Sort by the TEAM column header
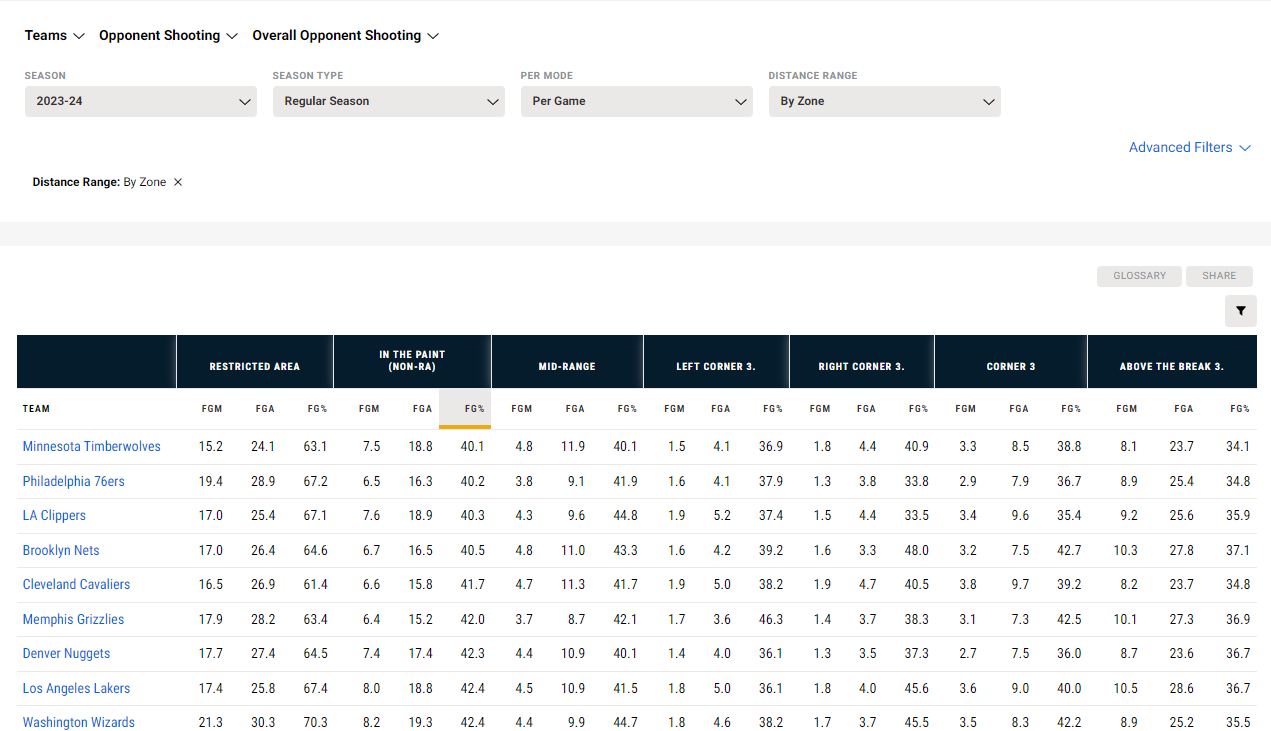Screen dimensions: 1271x731 coord(36,409)
